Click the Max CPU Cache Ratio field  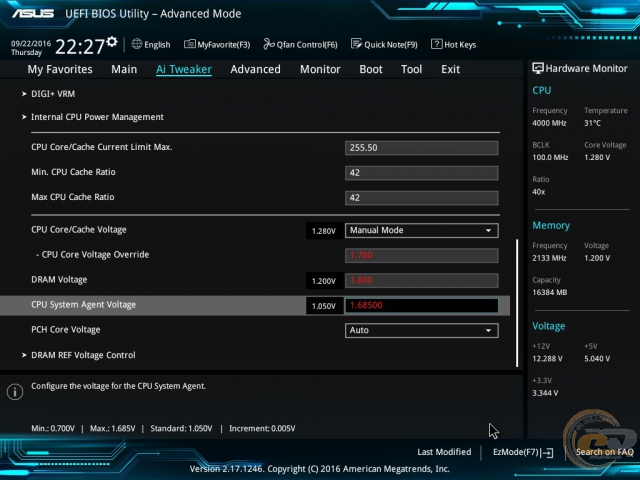(x=422, y=198)
